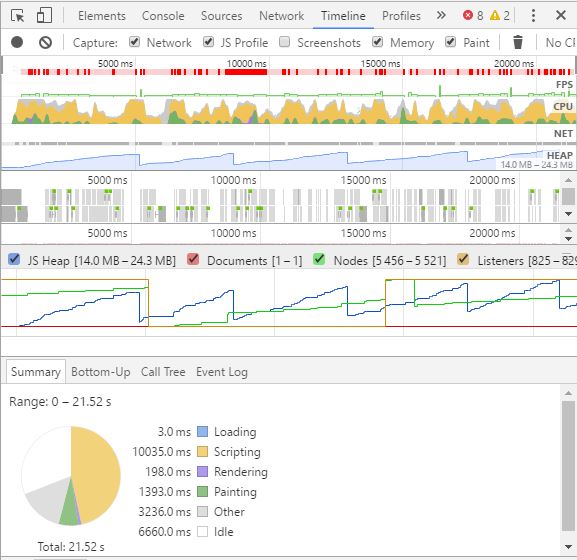Image resolution: width=577 pixels, height=560 pixels.
Task: Click the '10035.0 ms' scripting value
Action: pos(162,451)
